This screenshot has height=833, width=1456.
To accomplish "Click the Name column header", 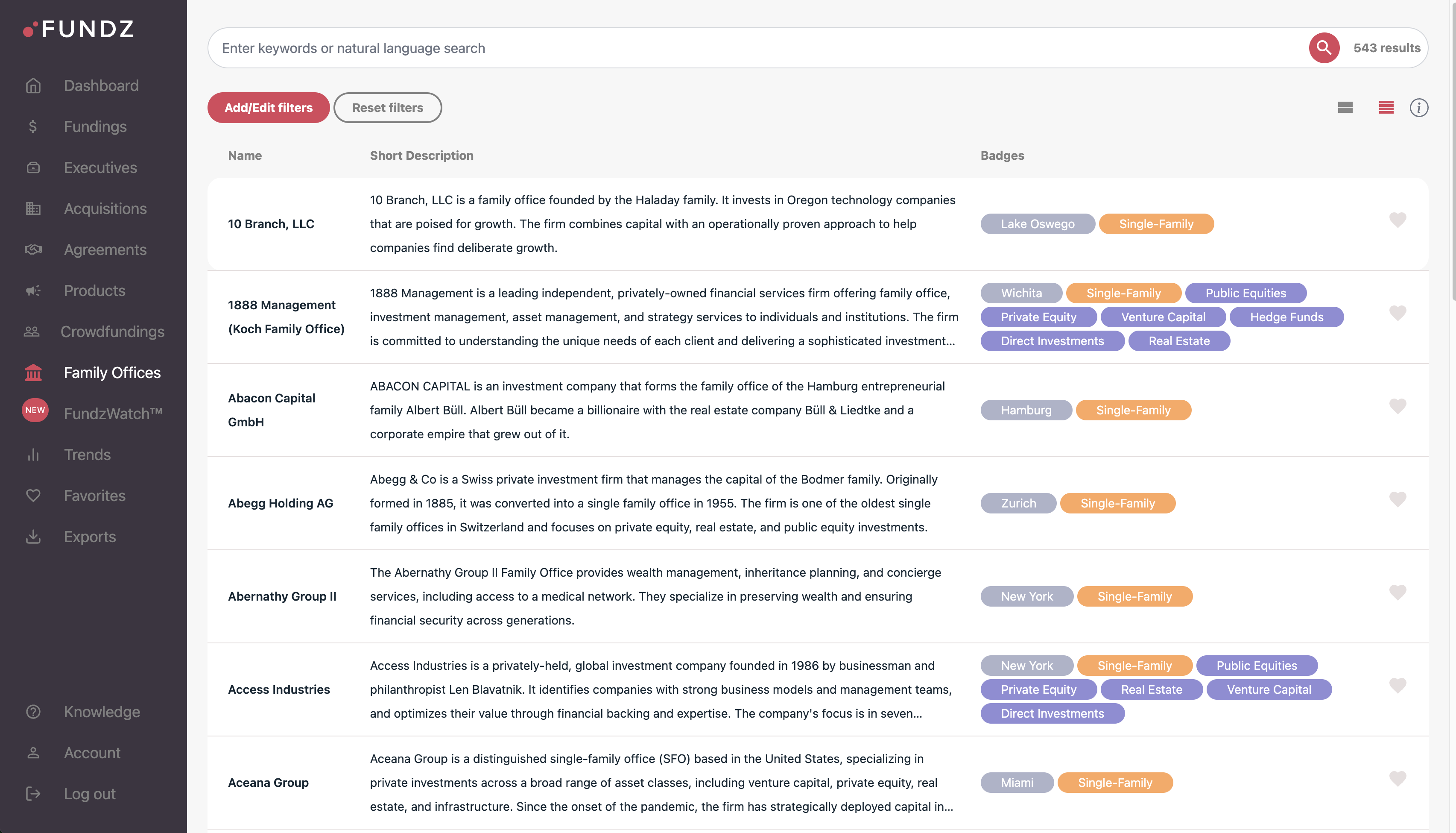I will [x=245, y=155].
